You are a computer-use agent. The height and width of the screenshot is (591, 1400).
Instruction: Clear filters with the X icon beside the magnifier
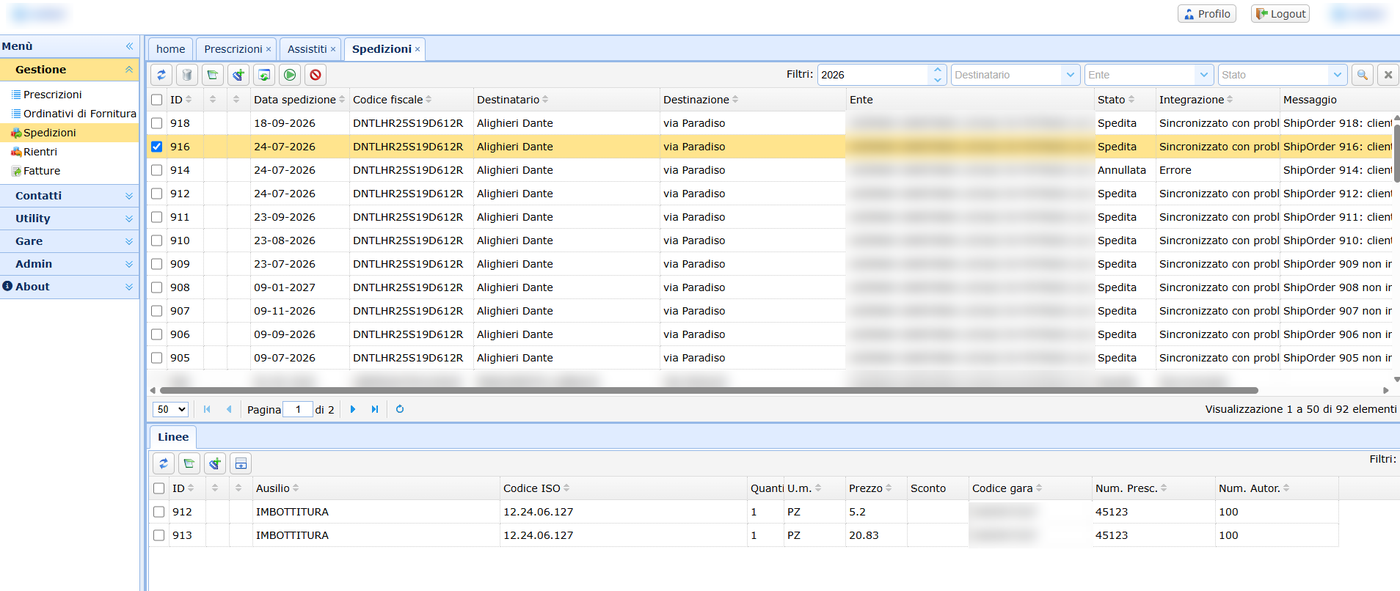point(1388,75)
